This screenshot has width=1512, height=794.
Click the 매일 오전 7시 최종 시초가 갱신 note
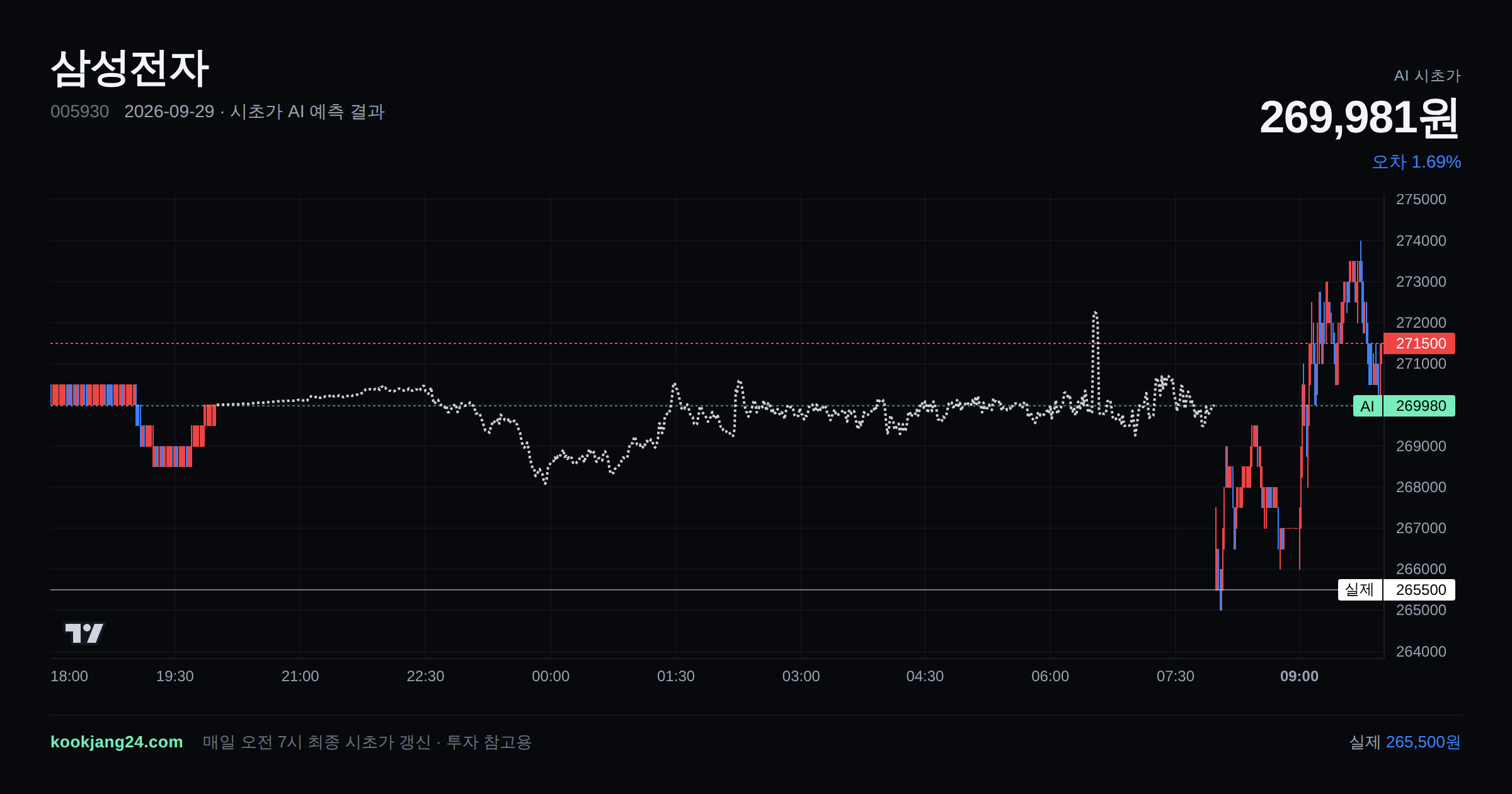coord(367,742)
